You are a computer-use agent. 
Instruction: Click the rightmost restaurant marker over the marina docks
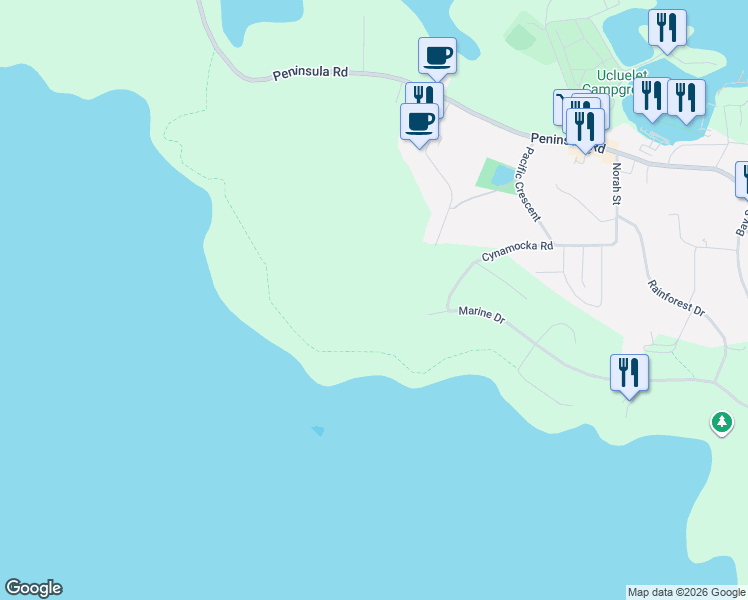click(x=686, y=98)
